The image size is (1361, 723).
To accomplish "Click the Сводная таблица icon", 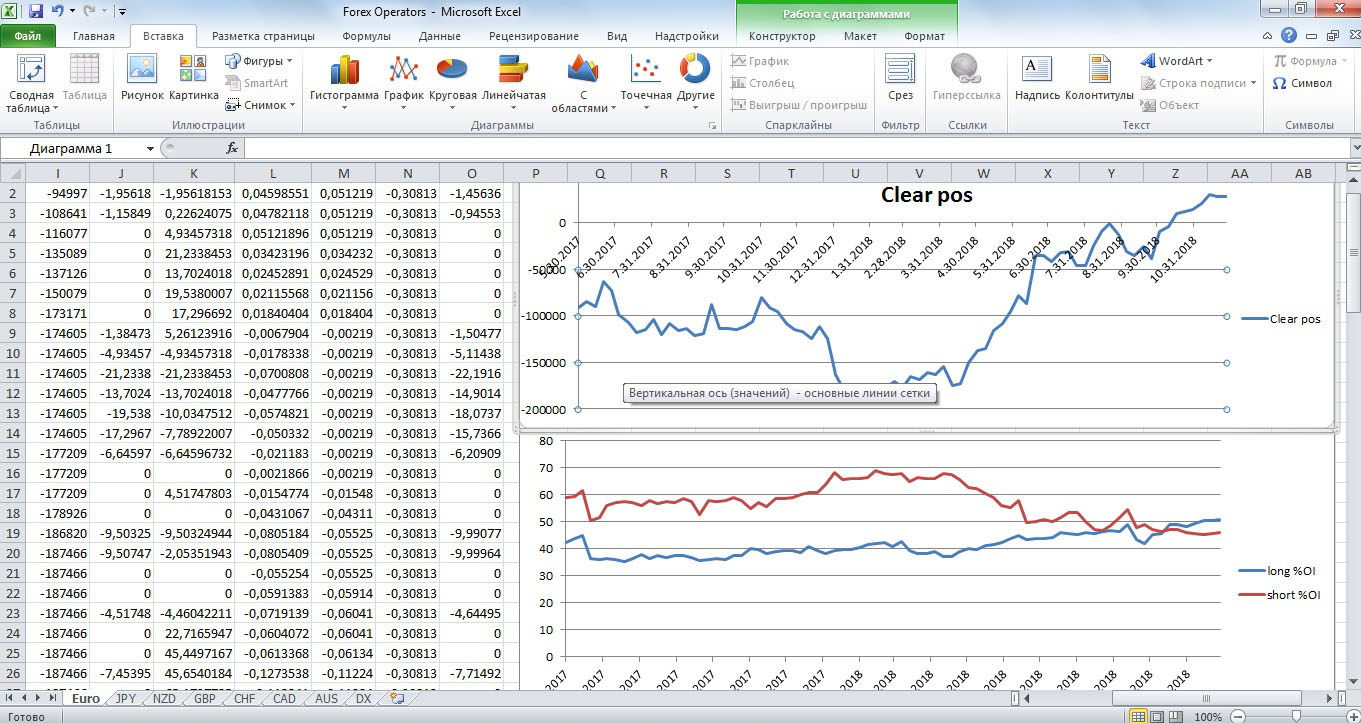I will tap(31, 83).
